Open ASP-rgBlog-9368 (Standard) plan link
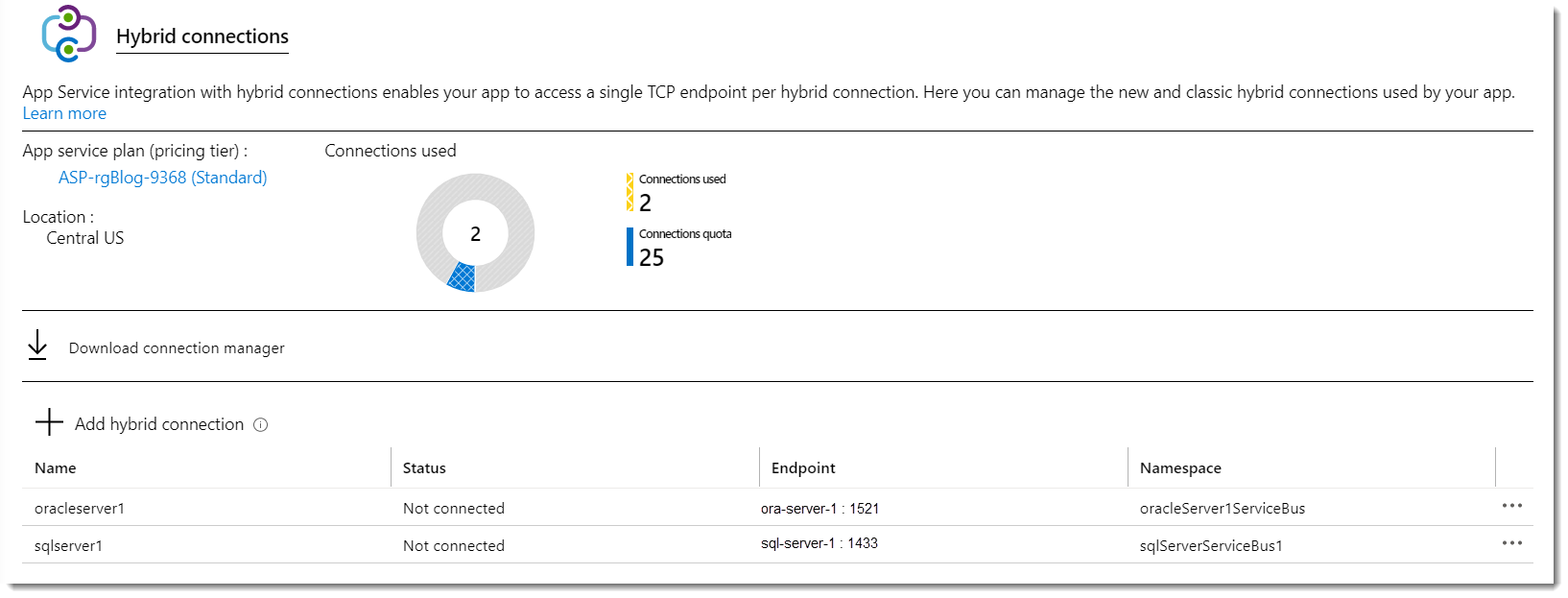Screen dimensions: 1568x598 click(x=162, y=178)
